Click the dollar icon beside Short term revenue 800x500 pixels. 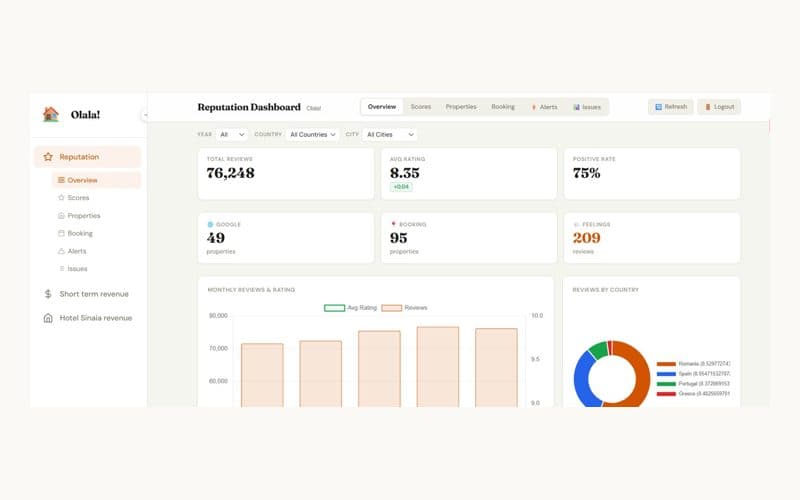(x=48, y=294)
